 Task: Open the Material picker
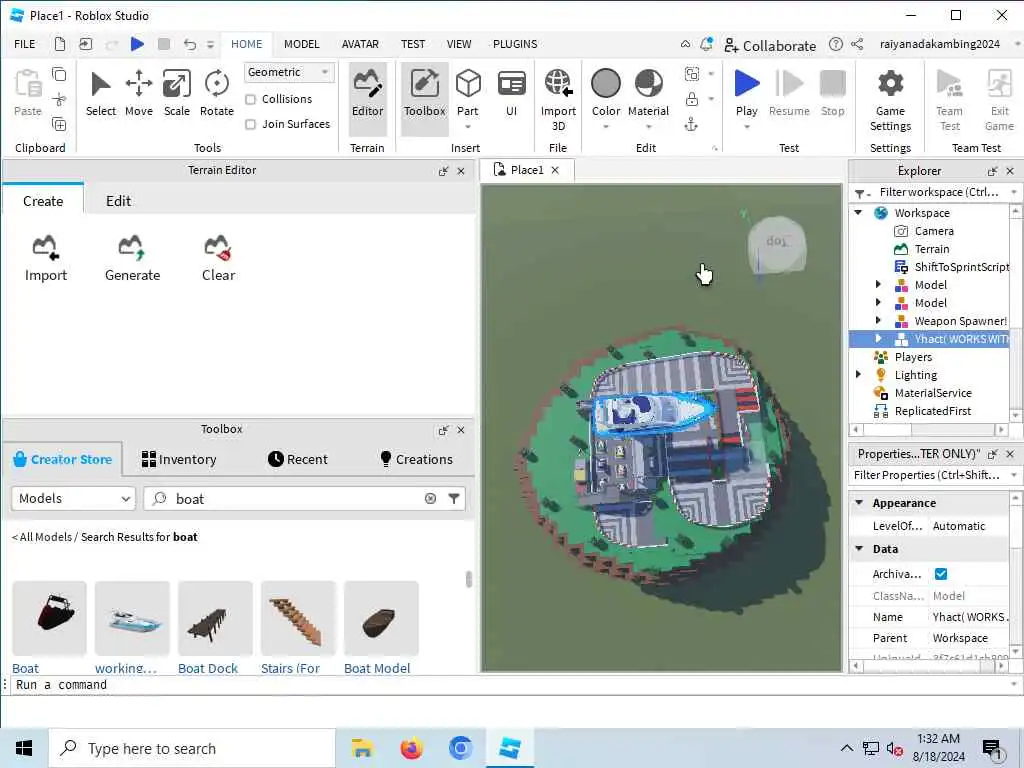click(x=648, y=94)
